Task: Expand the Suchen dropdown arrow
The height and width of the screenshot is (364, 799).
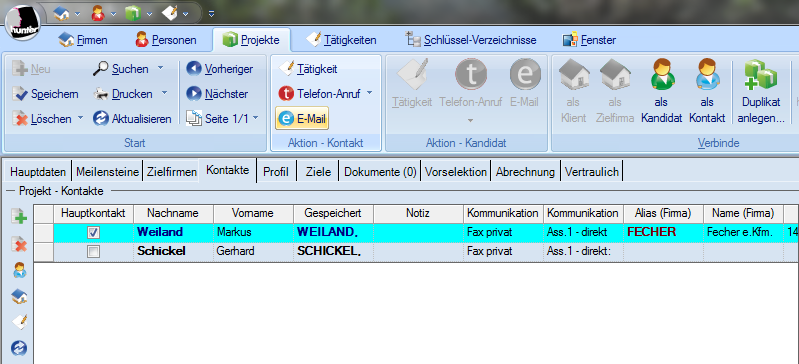Action: (x=161, y=68)
